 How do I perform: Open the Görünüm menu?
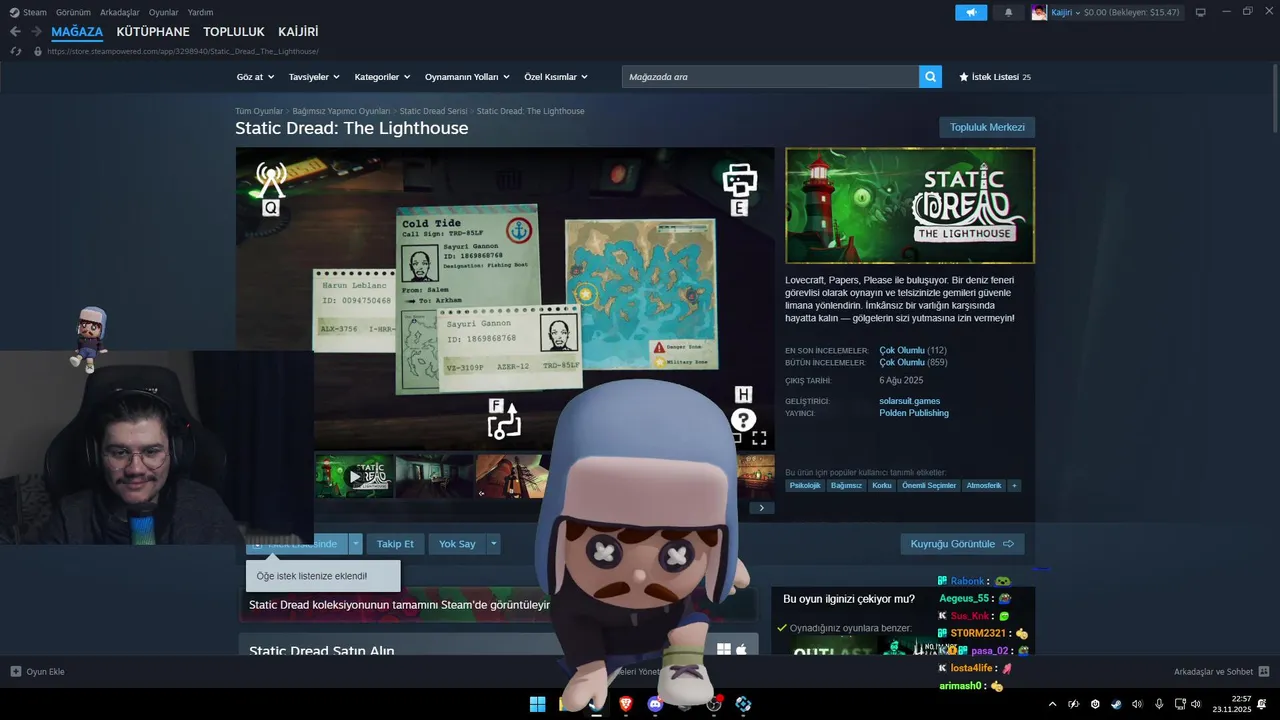tap(73, 12)
